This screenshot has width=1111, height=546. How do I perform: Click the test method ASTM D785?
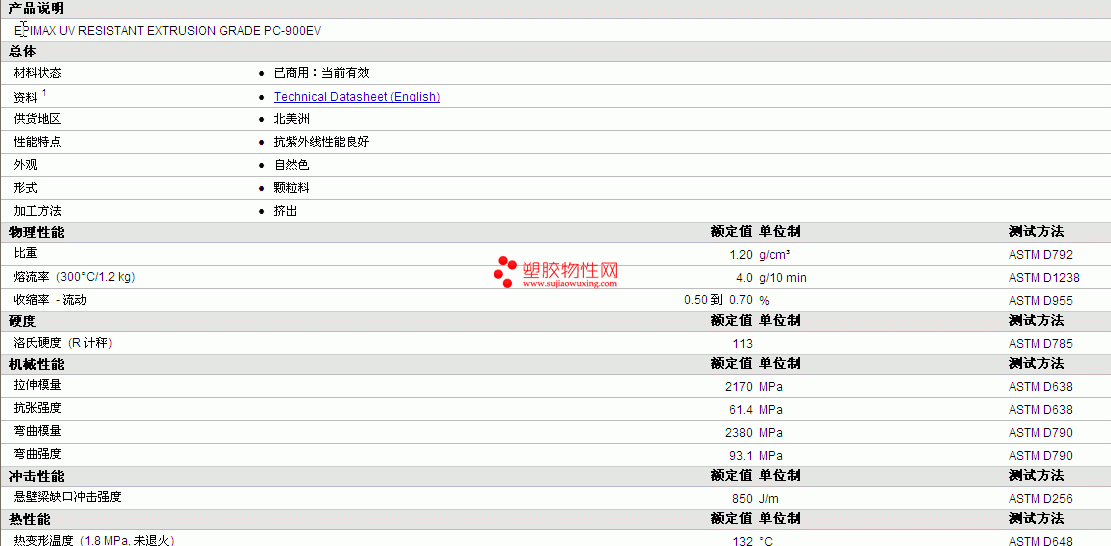[x=1041, y=344]
